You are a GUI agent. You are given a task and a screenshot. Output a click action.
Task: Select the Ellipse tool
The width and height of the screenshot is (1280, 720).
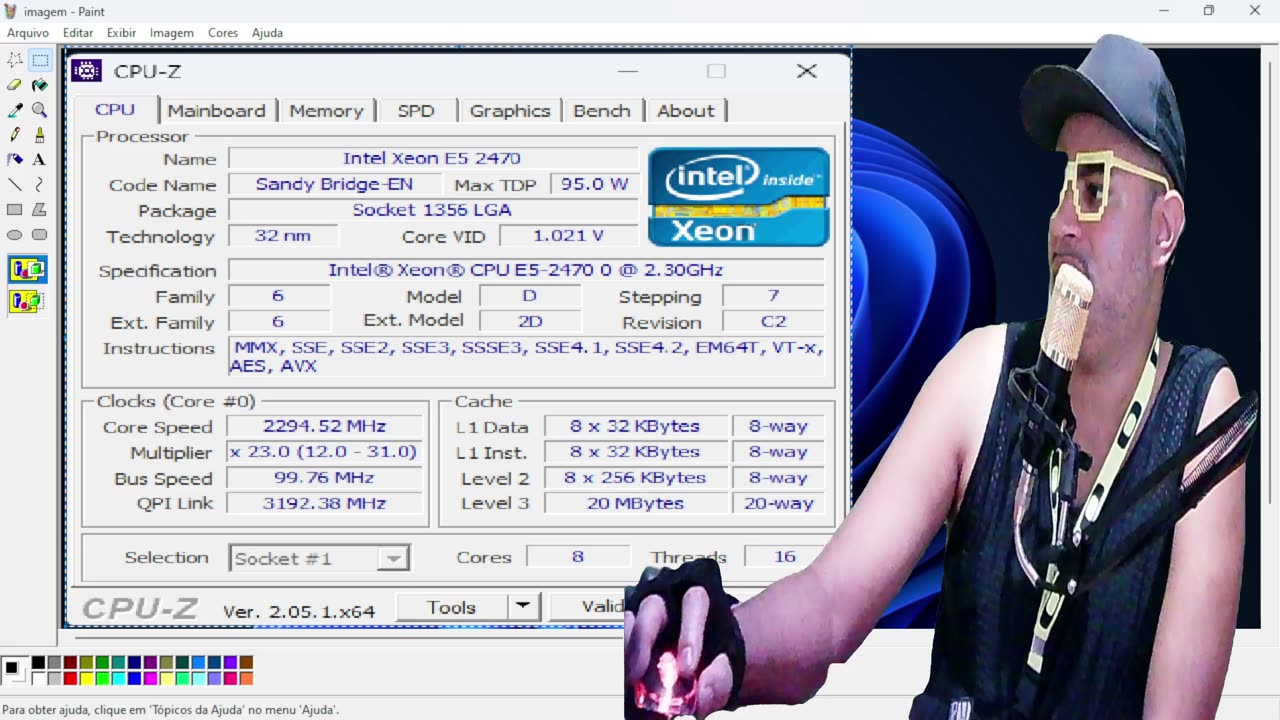point(15,235)
